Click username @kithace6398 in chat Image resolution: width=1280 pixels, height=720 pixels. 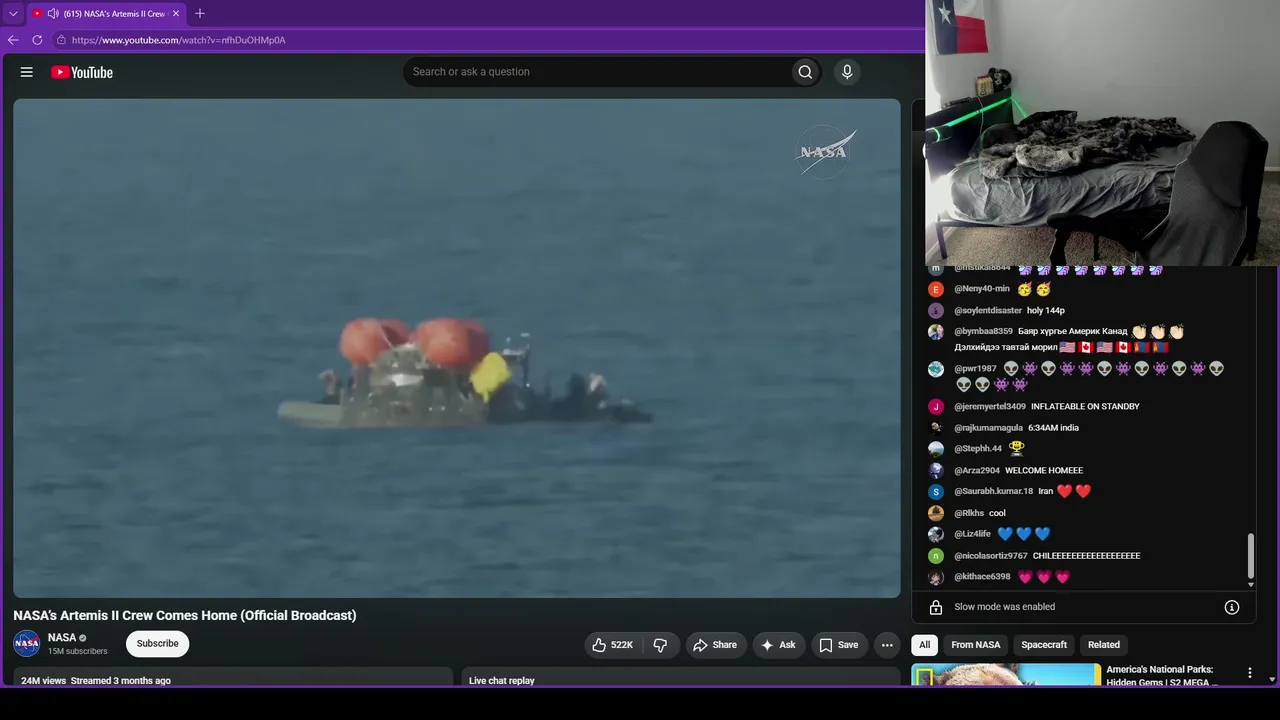982,577
